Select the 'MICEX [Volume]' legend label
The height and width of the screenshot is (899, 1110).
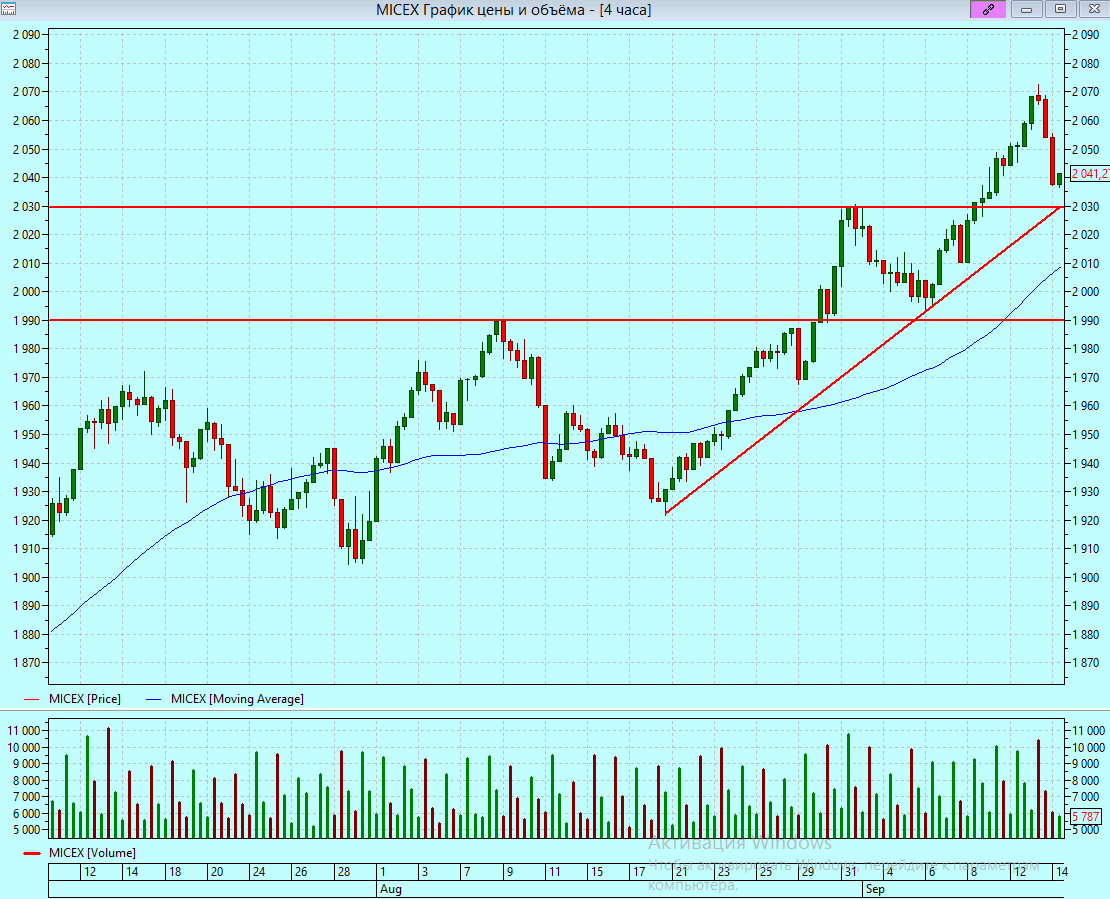(92, 853)
